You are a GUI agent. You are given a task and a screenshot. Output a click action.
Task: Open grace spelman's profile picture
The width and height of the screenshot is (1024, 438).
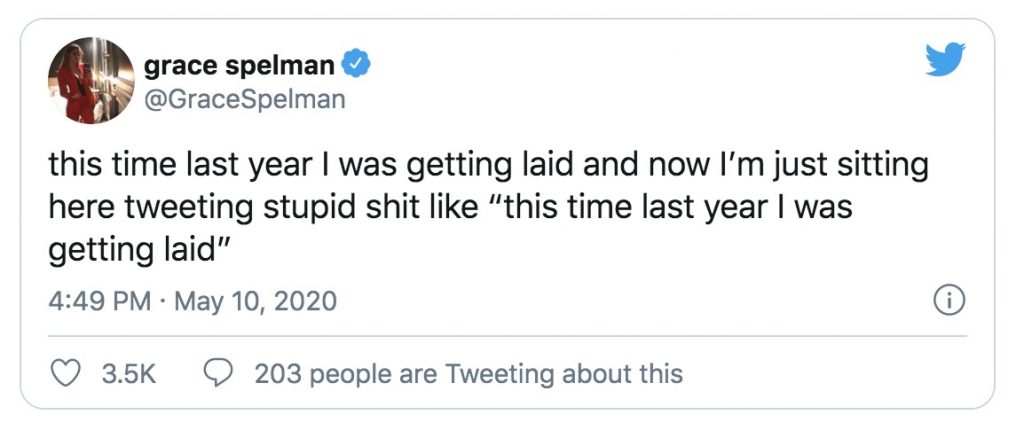(x=91, y=80)
